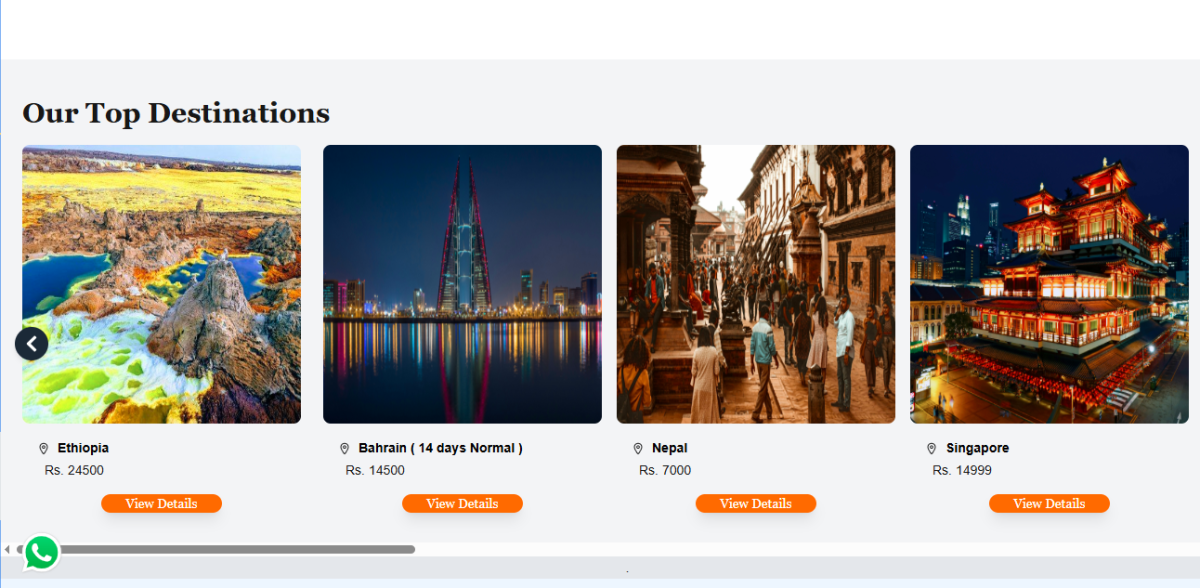Click the location pin beside Singapore
The image size is (1200, 588).
[931, 449]
